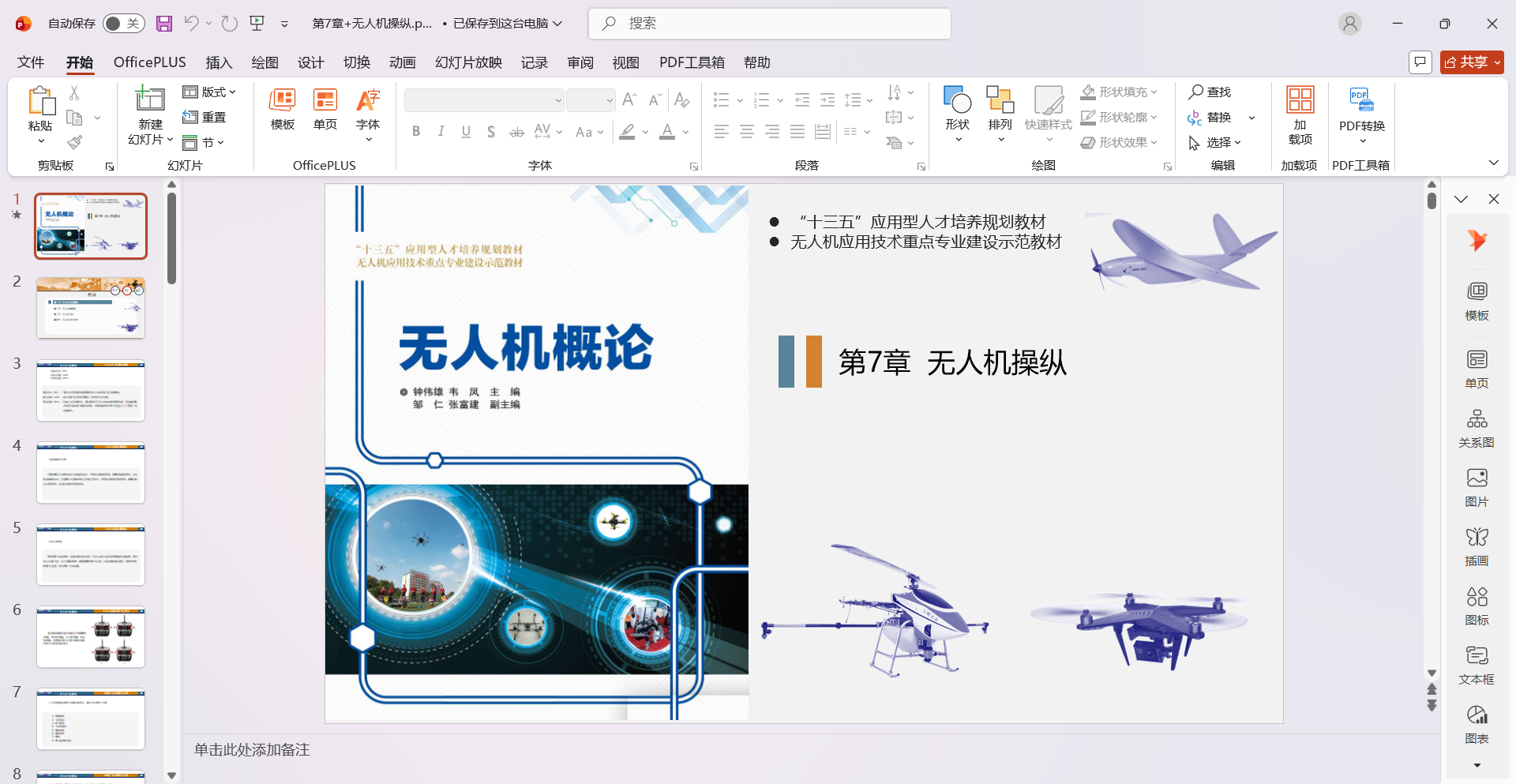The height and width of the screenshot is (784, 1516).
Task: Click the 单页 single page icon in ribbon
Action: [325, 100]
